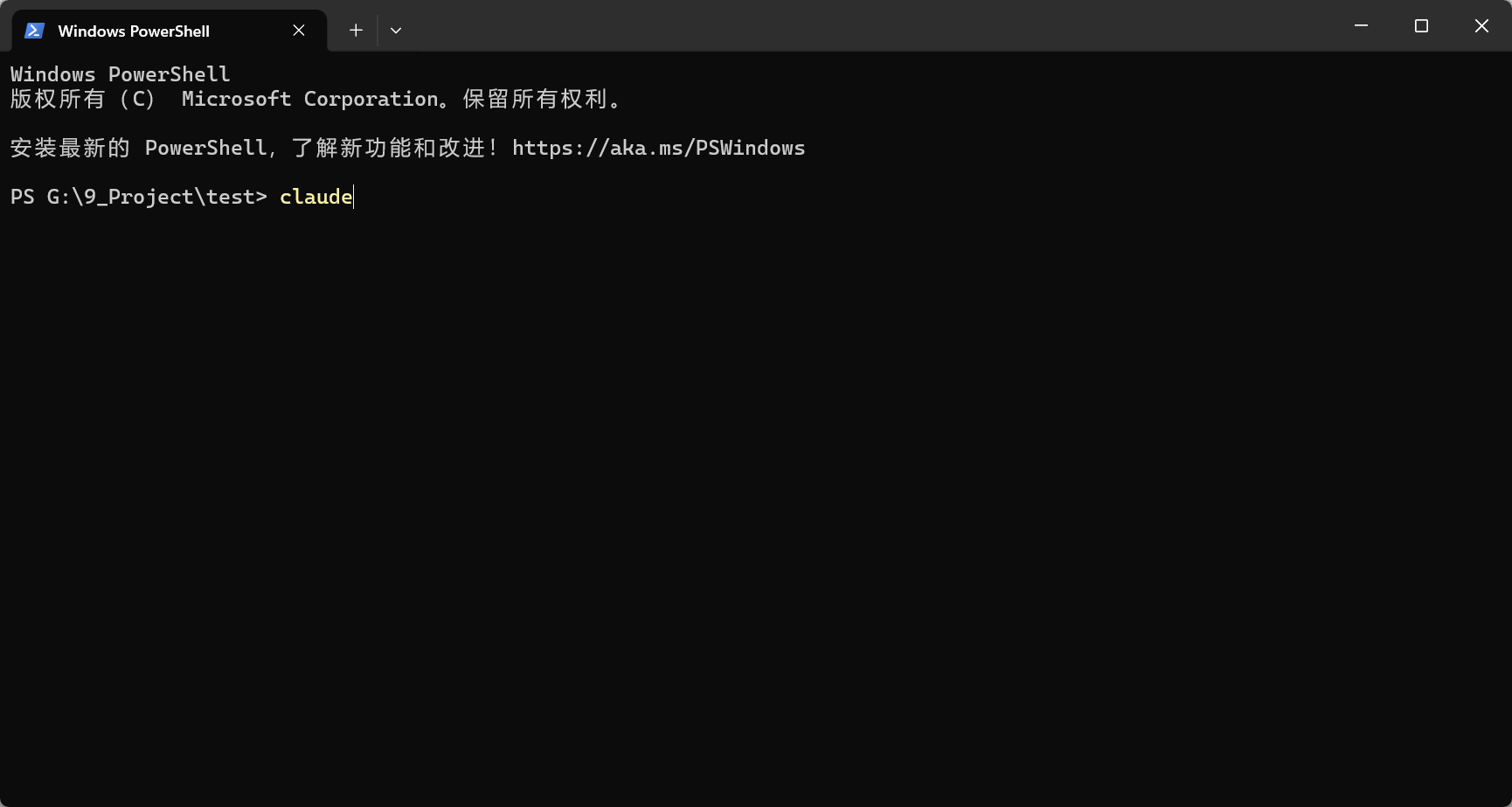Click the "Microsoft Corporation" text

click(309, 99)
